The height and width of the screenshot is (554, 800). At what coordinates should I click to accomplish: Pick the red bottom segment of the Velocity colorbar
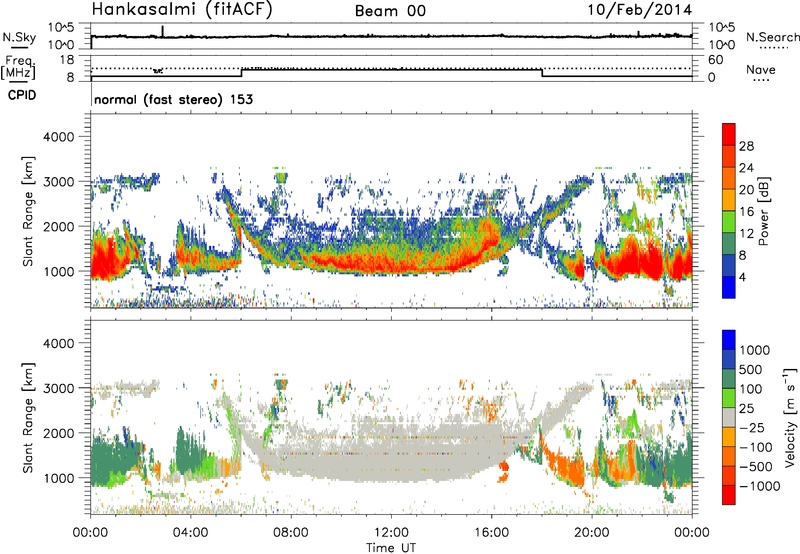tap(729, 495)
